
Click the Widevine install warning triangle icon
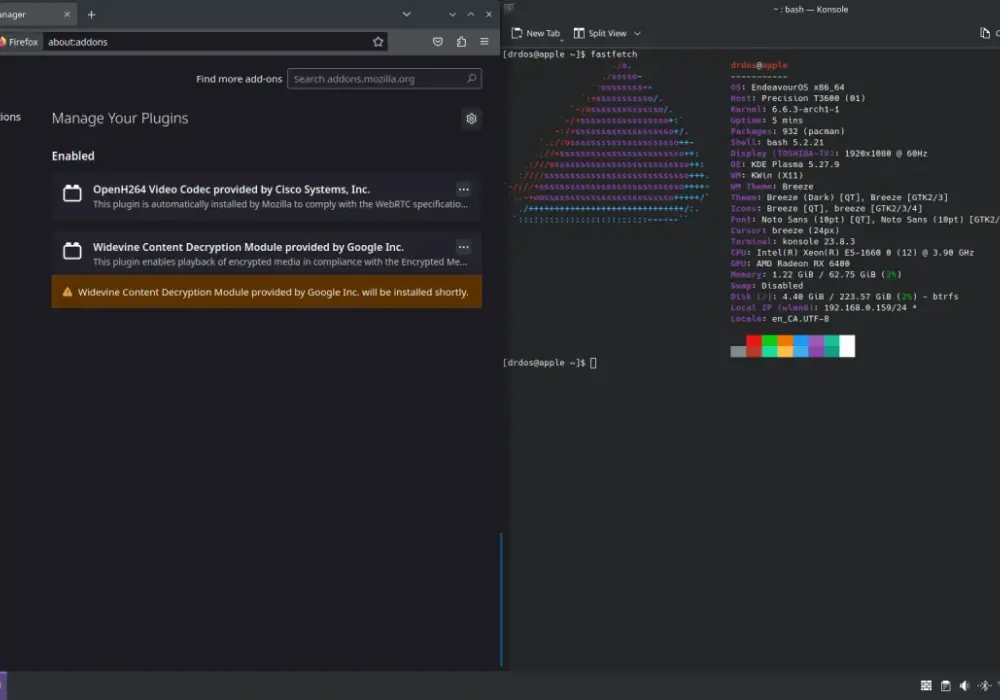coord(68,292)
